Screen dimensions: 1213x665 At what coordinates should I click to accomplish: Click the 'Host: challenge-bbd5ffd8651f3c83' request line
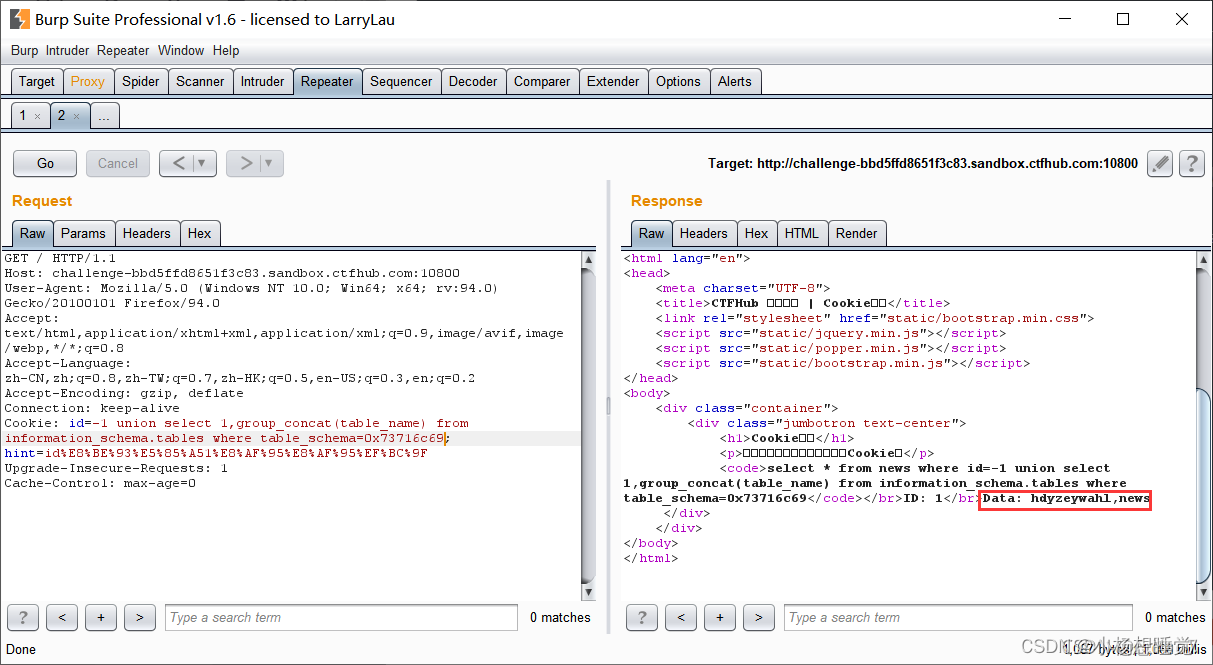point(232,273)
